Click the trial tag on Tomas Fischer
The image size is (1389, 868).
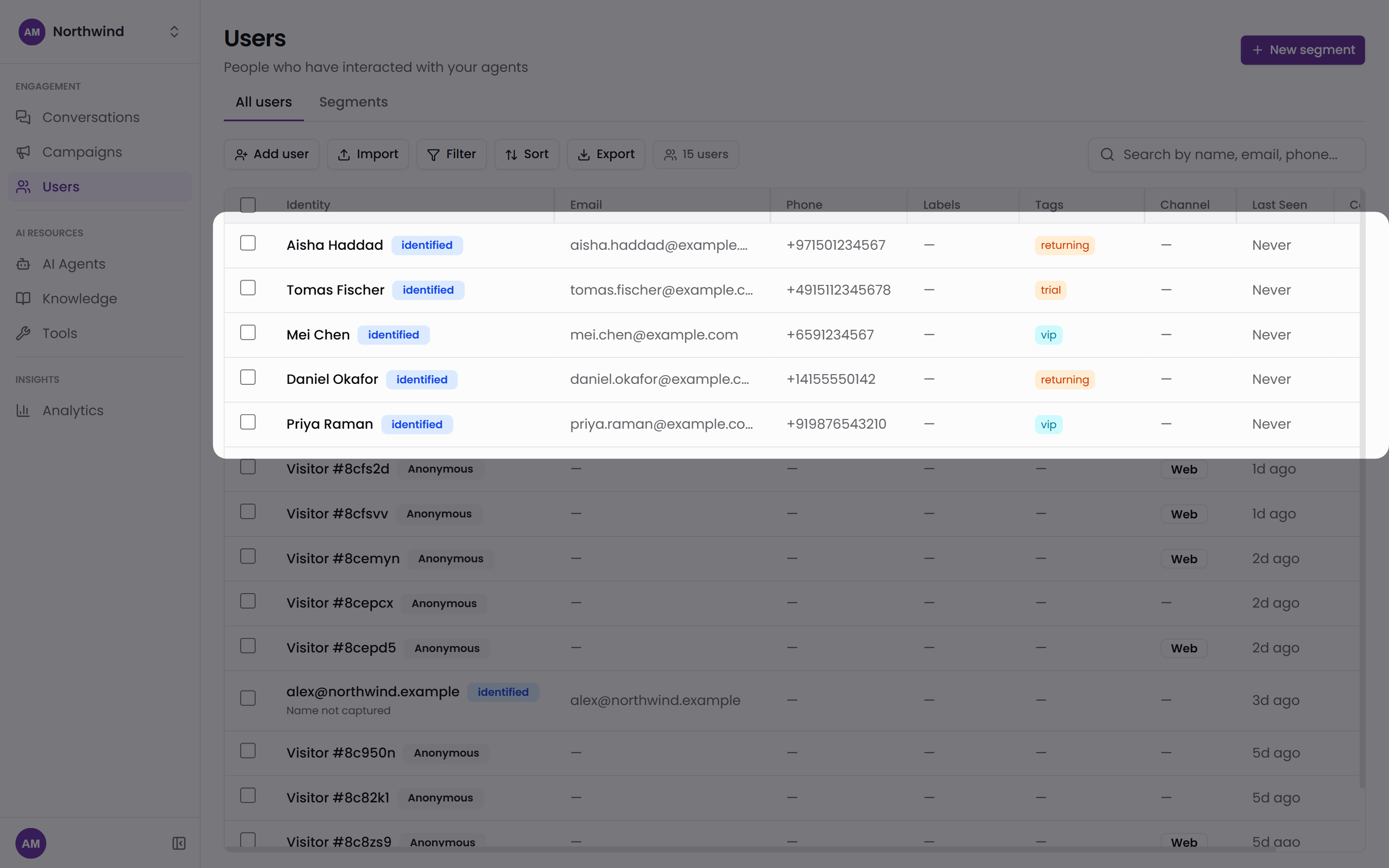point(1051,290)
